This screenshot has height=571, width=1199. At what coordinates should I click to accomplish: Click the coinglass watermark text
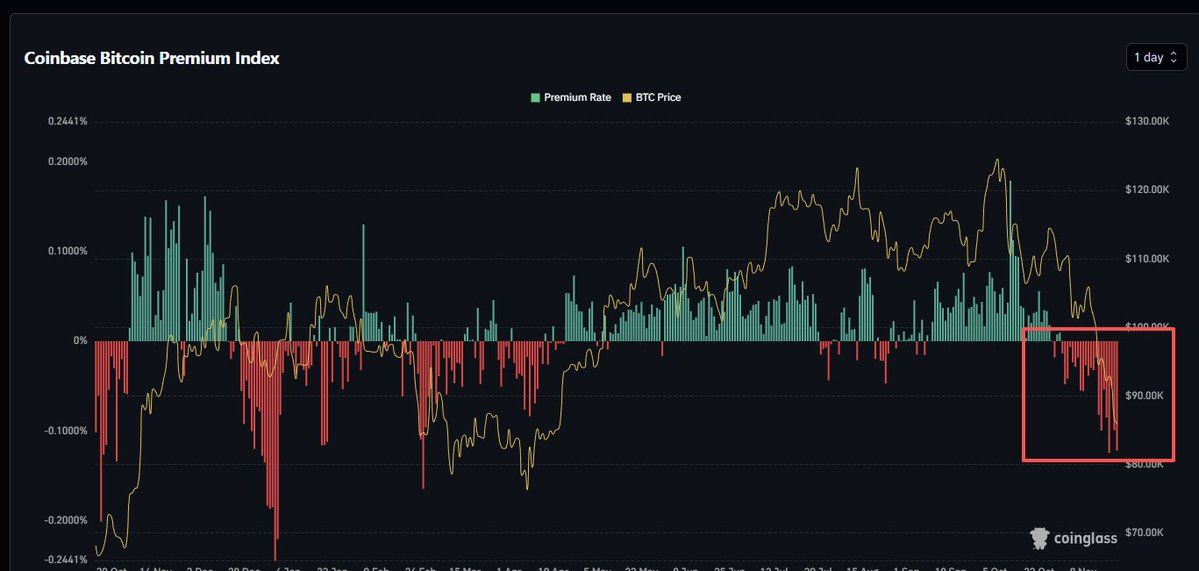click(x=1085, y=539)
